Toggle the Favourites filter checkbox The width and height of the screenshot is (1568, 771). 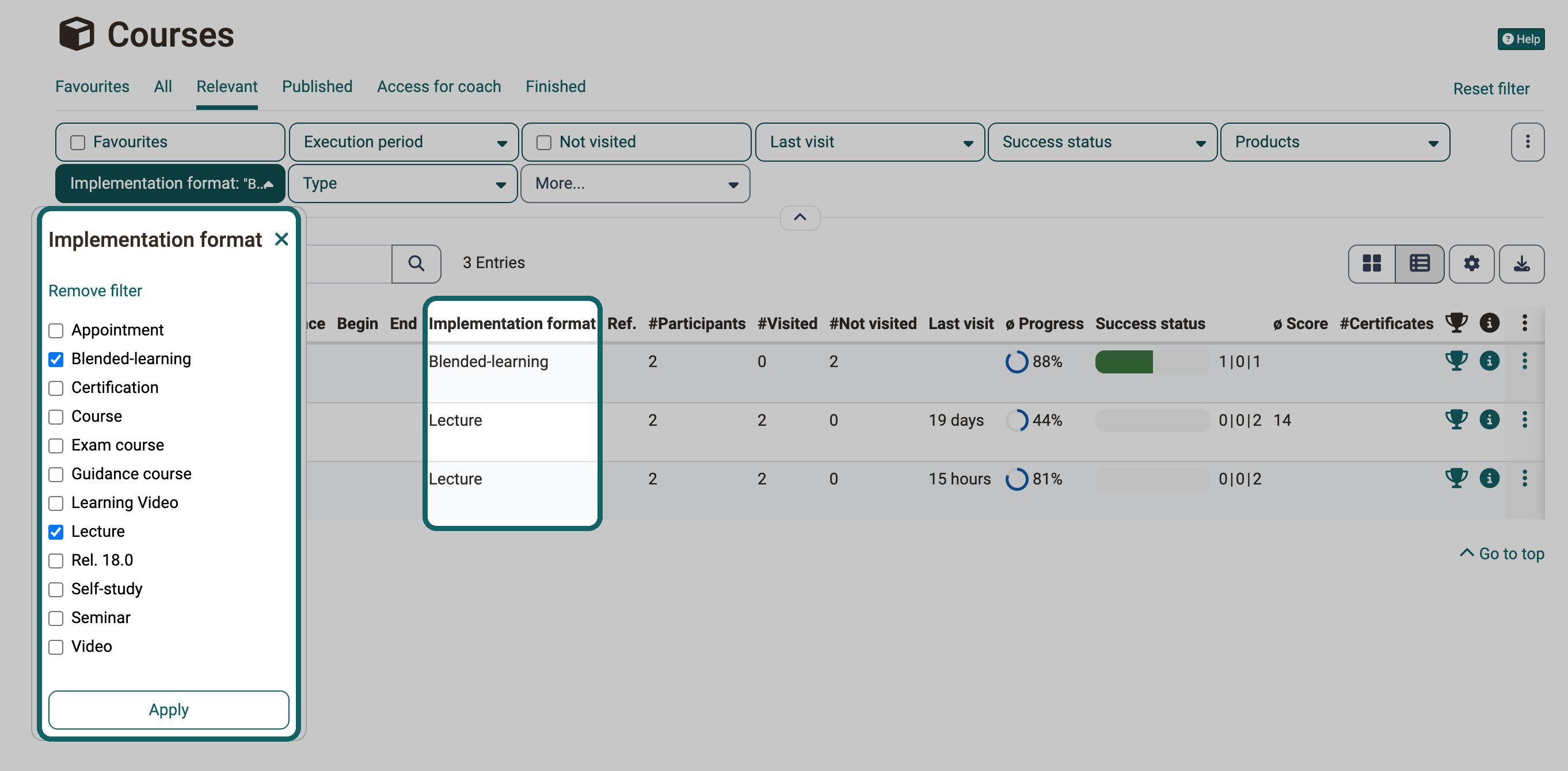click(x=77, y=142)
